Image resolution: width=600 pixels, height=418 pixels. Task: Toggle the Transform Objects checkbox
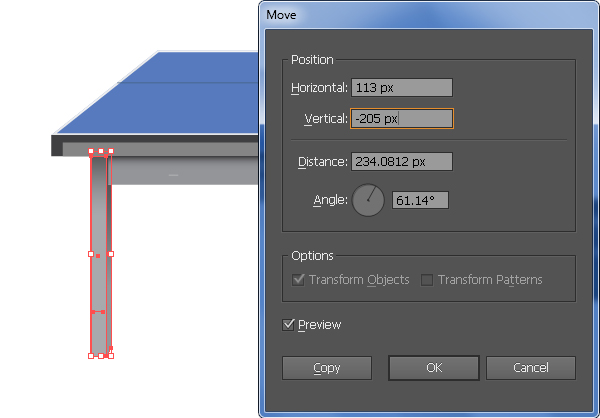298,280
